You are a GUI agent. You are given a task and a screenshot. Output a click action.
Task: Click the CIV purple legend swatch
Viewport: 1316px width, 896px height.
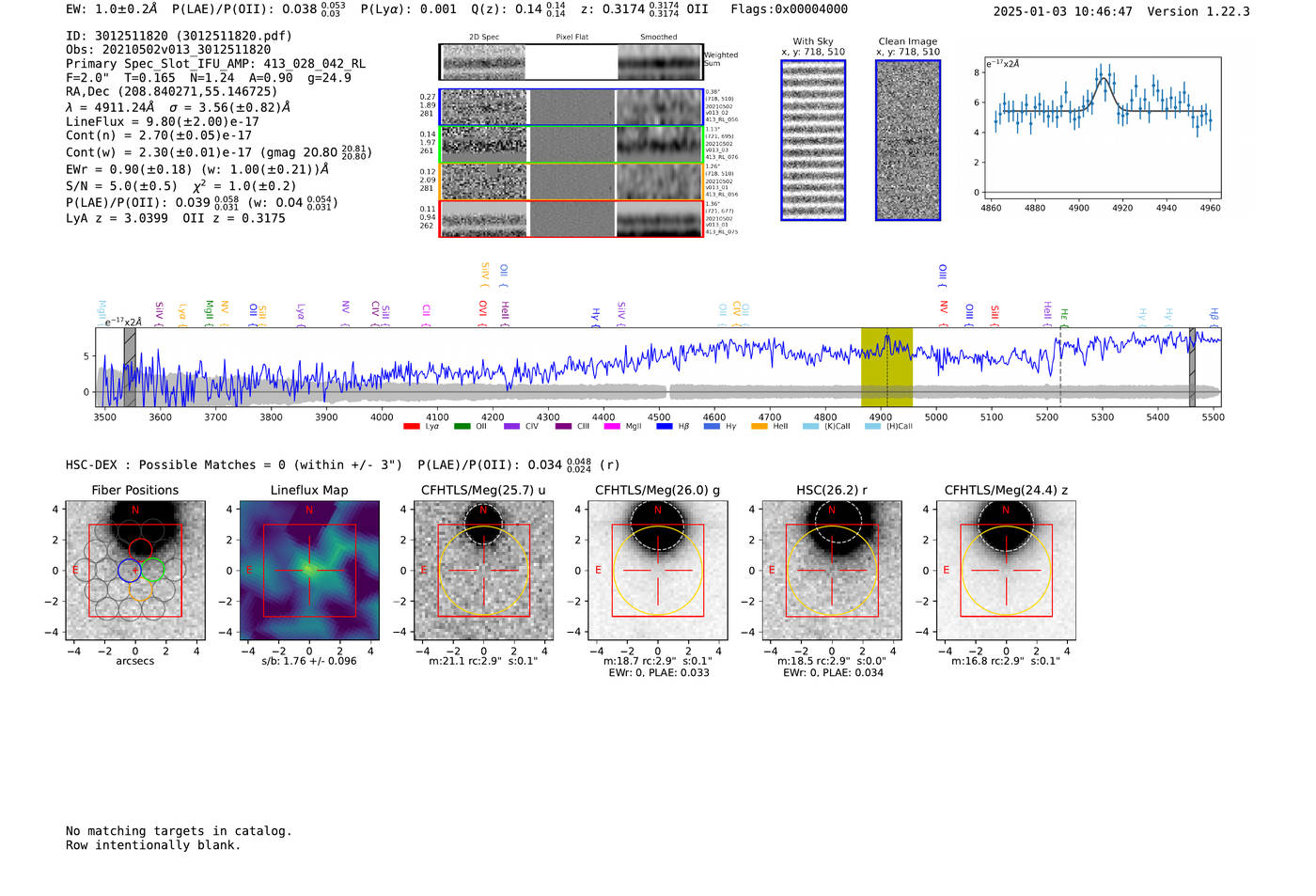coord(511,427)
